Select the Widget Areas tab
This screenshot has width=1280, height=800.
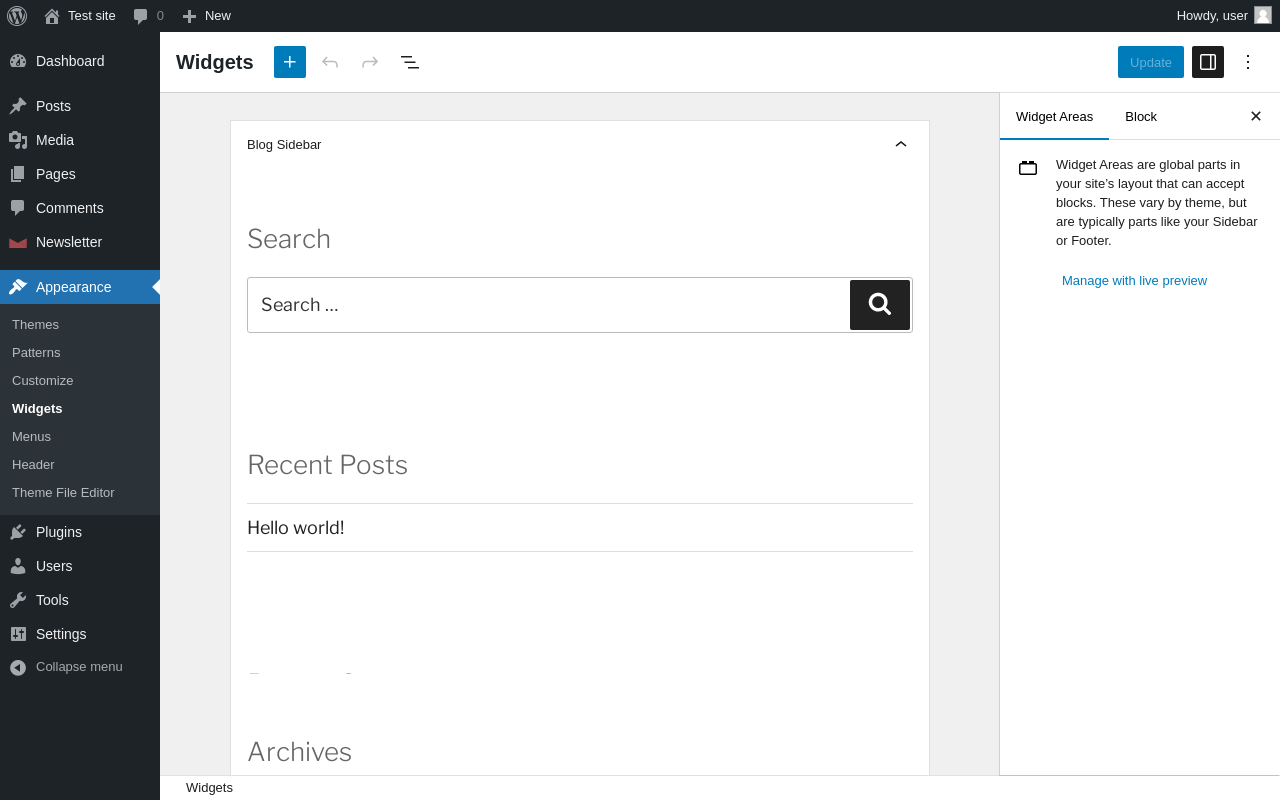point(1054,116)
